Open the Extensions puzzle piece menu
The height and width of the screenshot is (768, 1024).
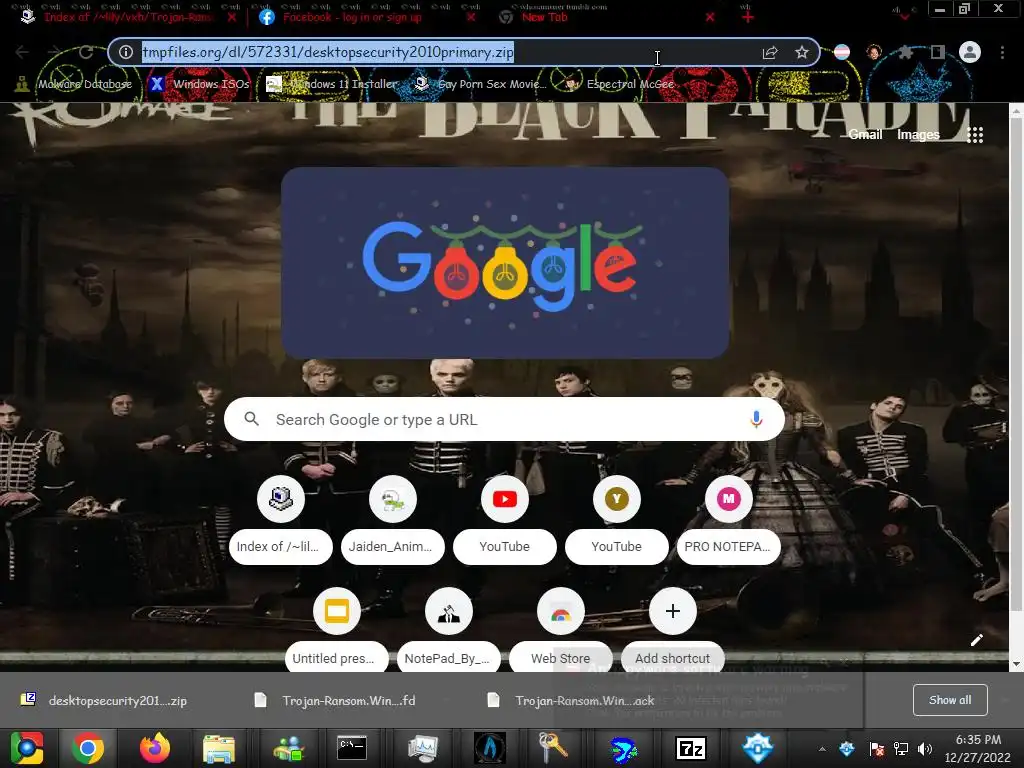905,52
